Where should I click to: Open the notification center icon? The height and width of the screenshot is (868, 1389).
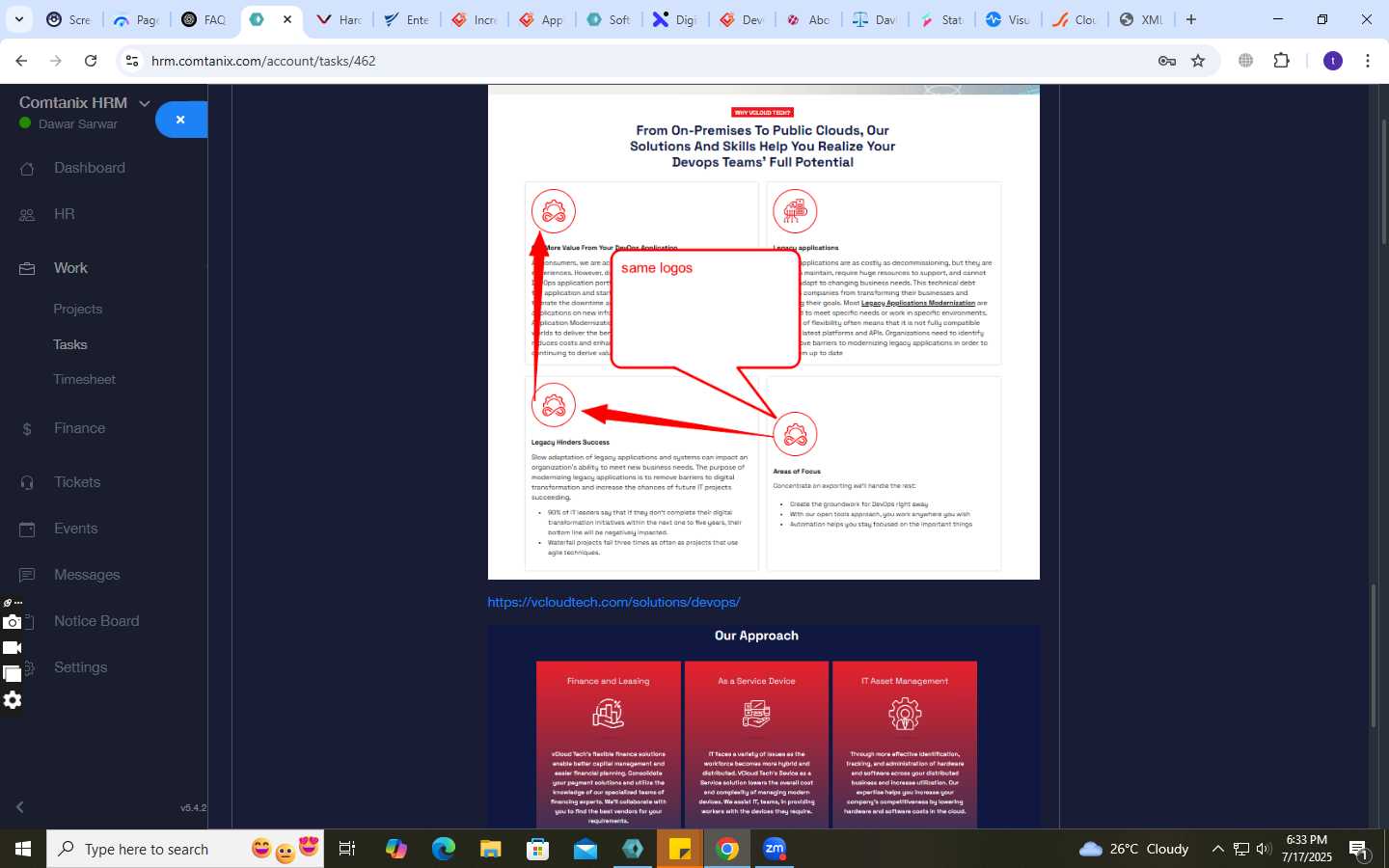pos(1359,850)
